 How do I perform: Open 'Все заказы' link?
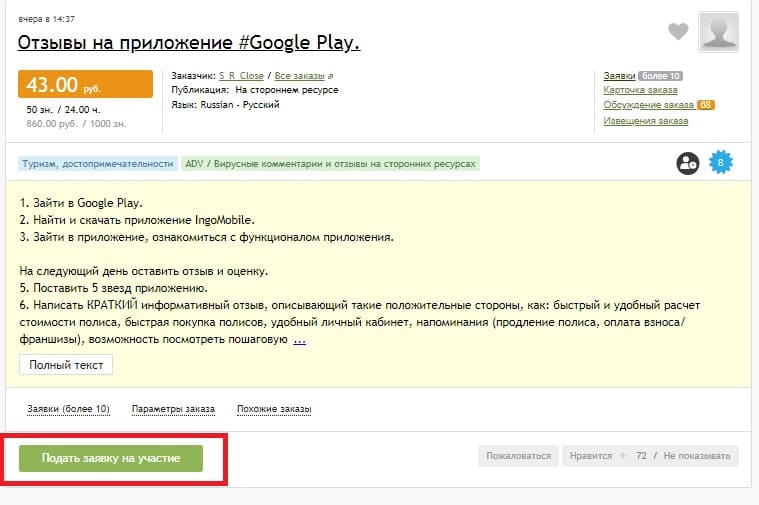pos(300,76)
